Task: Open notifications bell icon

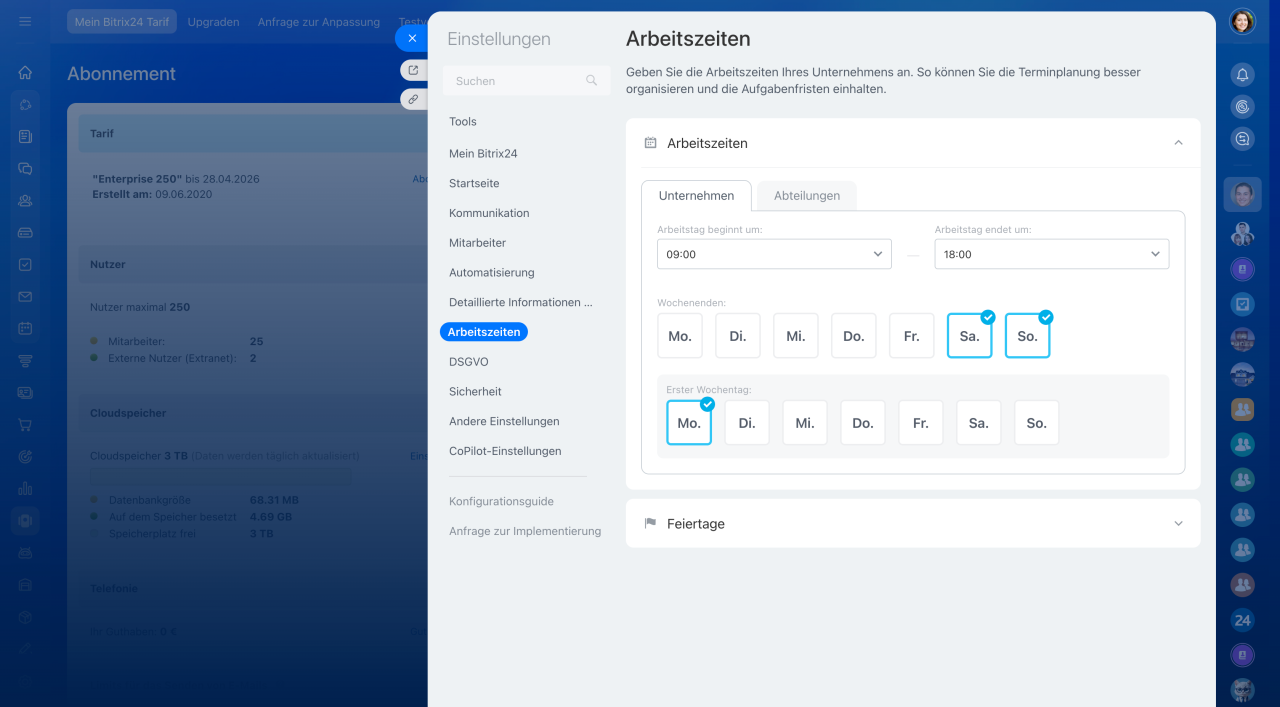Action: pos(1242,74)
